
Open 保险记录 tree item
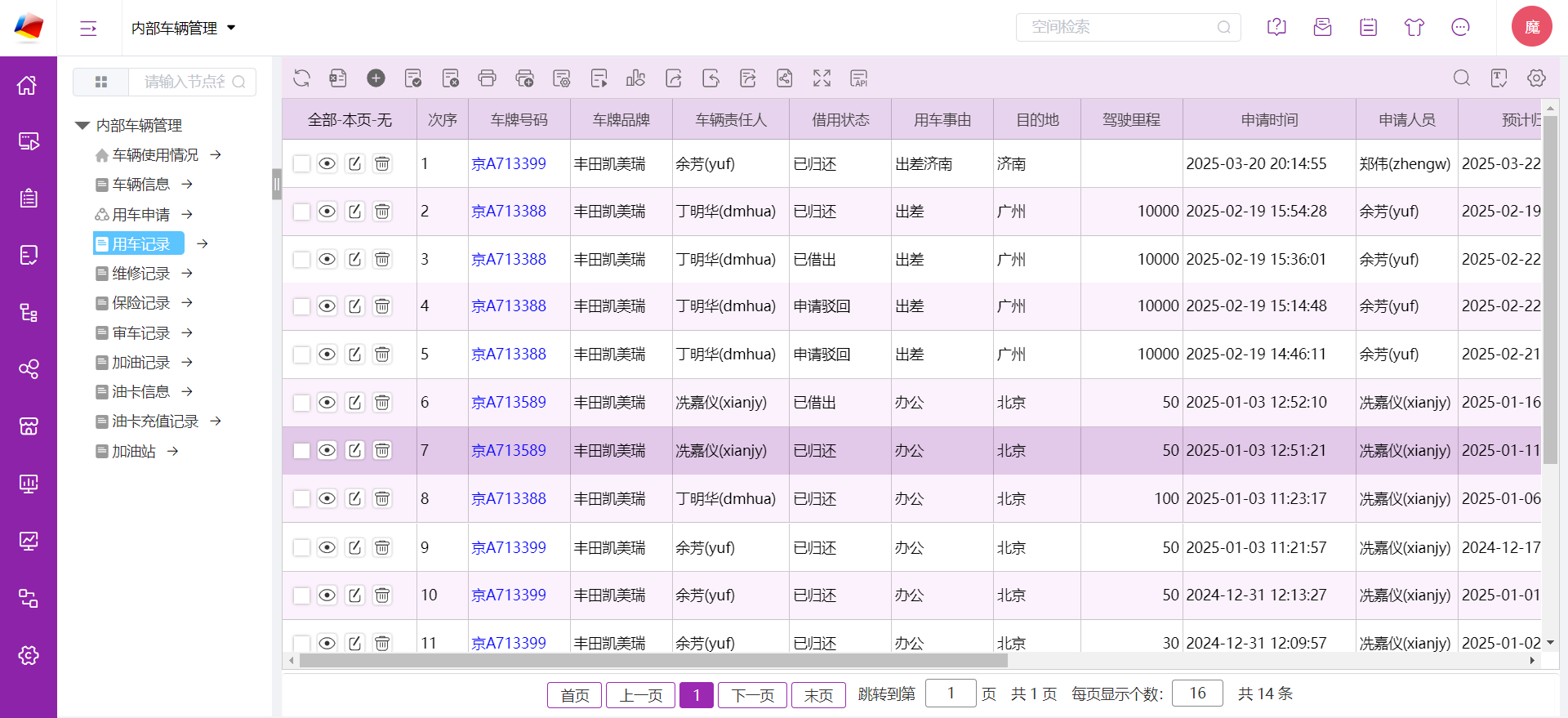[x=140, y=303]
